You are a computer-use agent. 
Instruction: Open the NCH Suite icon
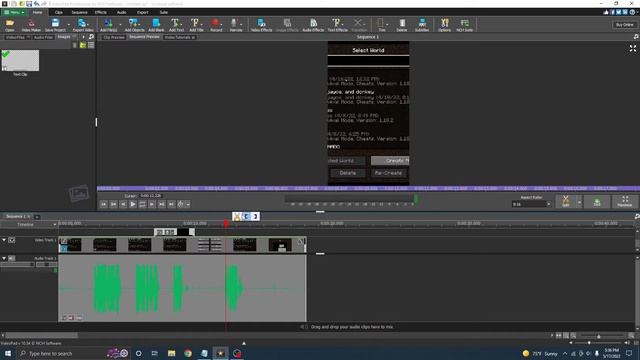(464, 25)
